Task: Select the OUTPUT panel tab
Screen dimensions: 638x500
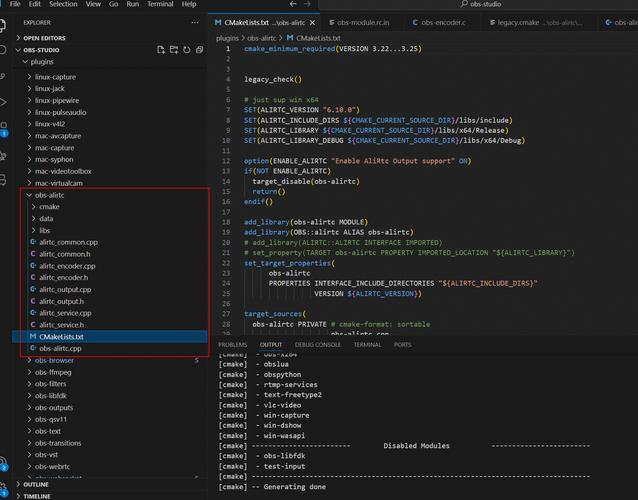Action: click(x=271, y=345)
